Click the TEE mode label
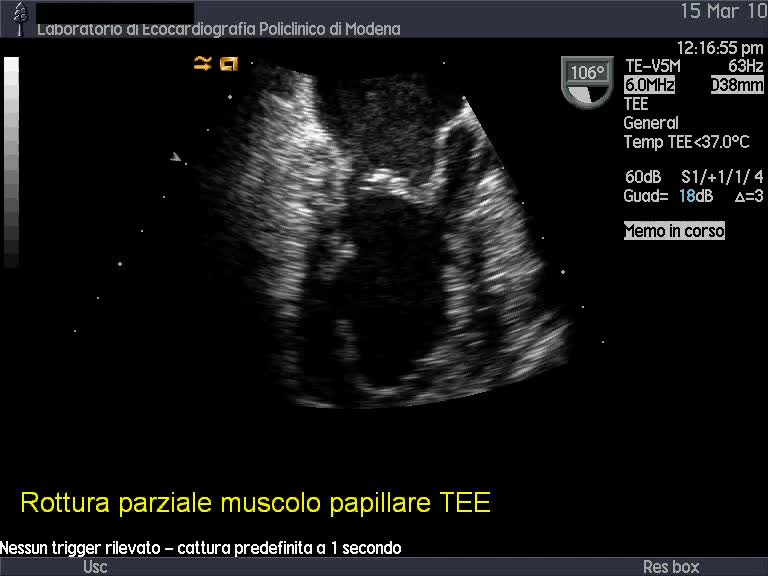This screenshot has width=768, height=576. pos(636,104)
